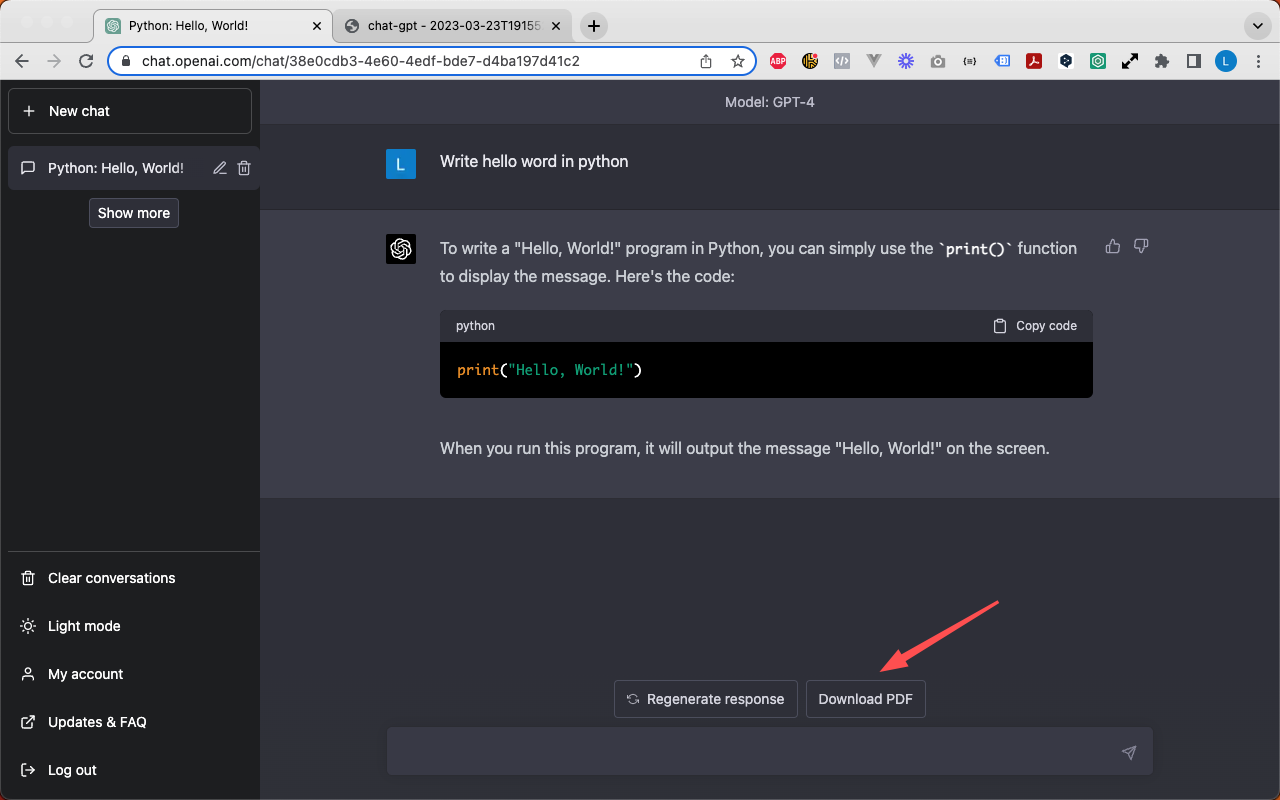Viewport: 1280px width, 800px height.
Task: Open a new browser tab
Action: point(594,26)
